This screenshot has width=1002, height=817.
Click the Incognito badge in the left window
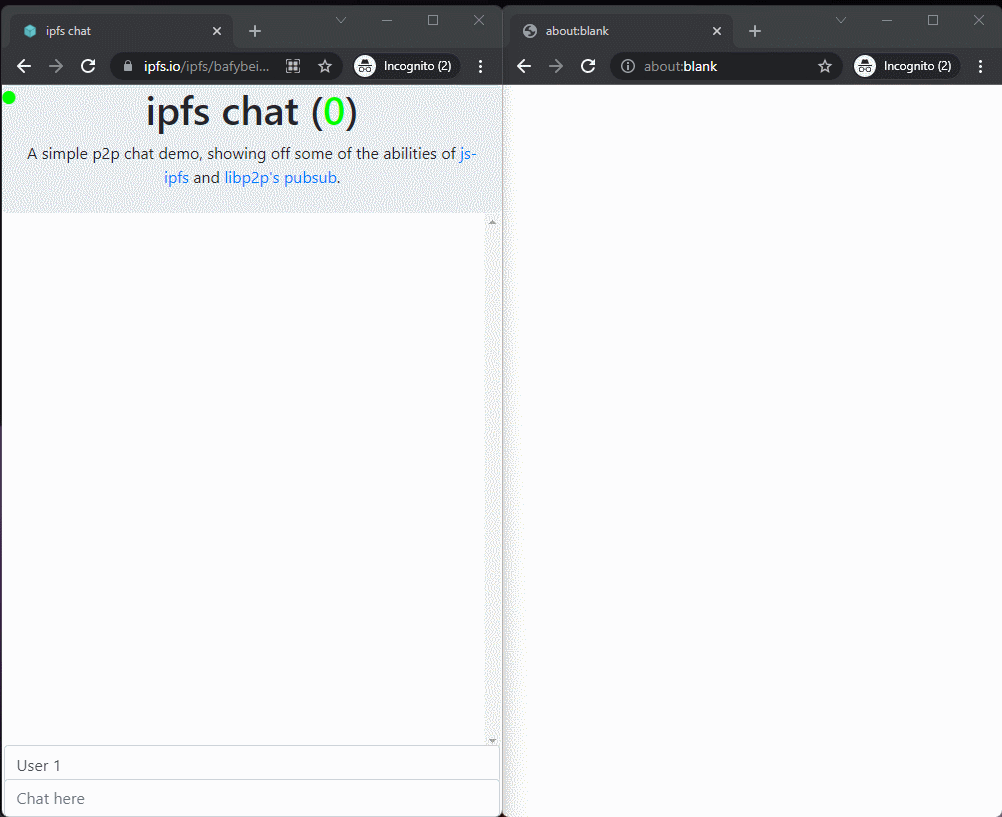[x=405, y=66]
